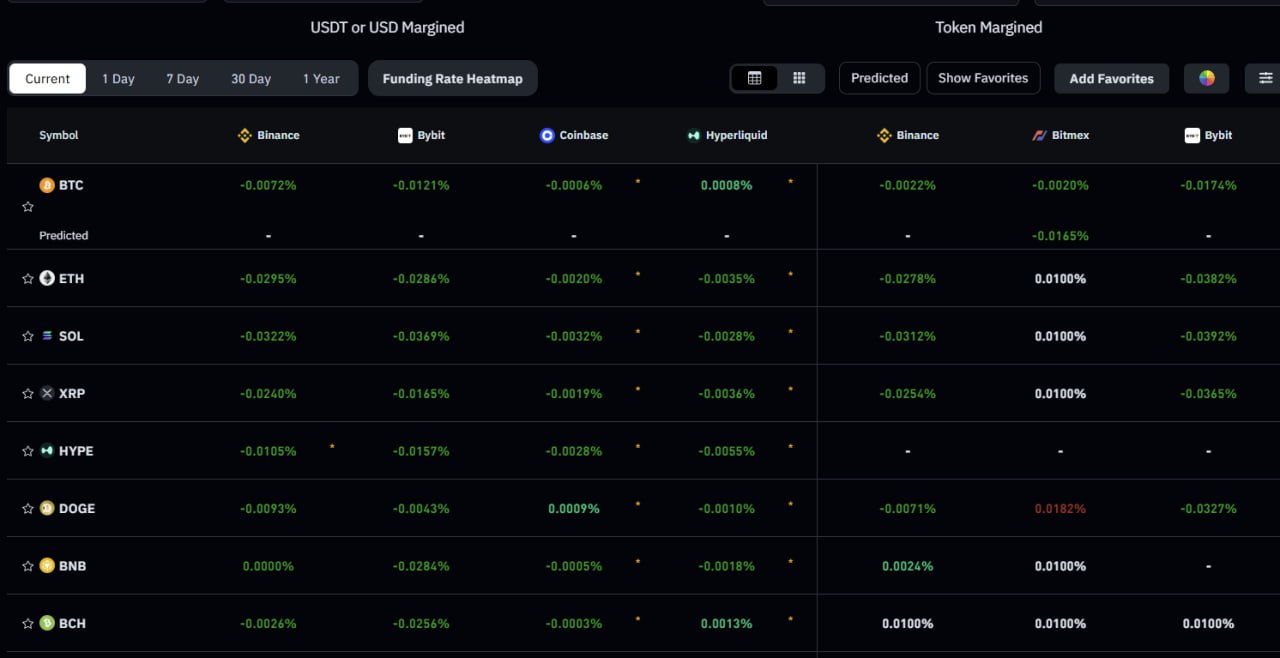Screen dimensions: 1280x658
Task: Select the 1 Day tab
Action: click(118, 79)
